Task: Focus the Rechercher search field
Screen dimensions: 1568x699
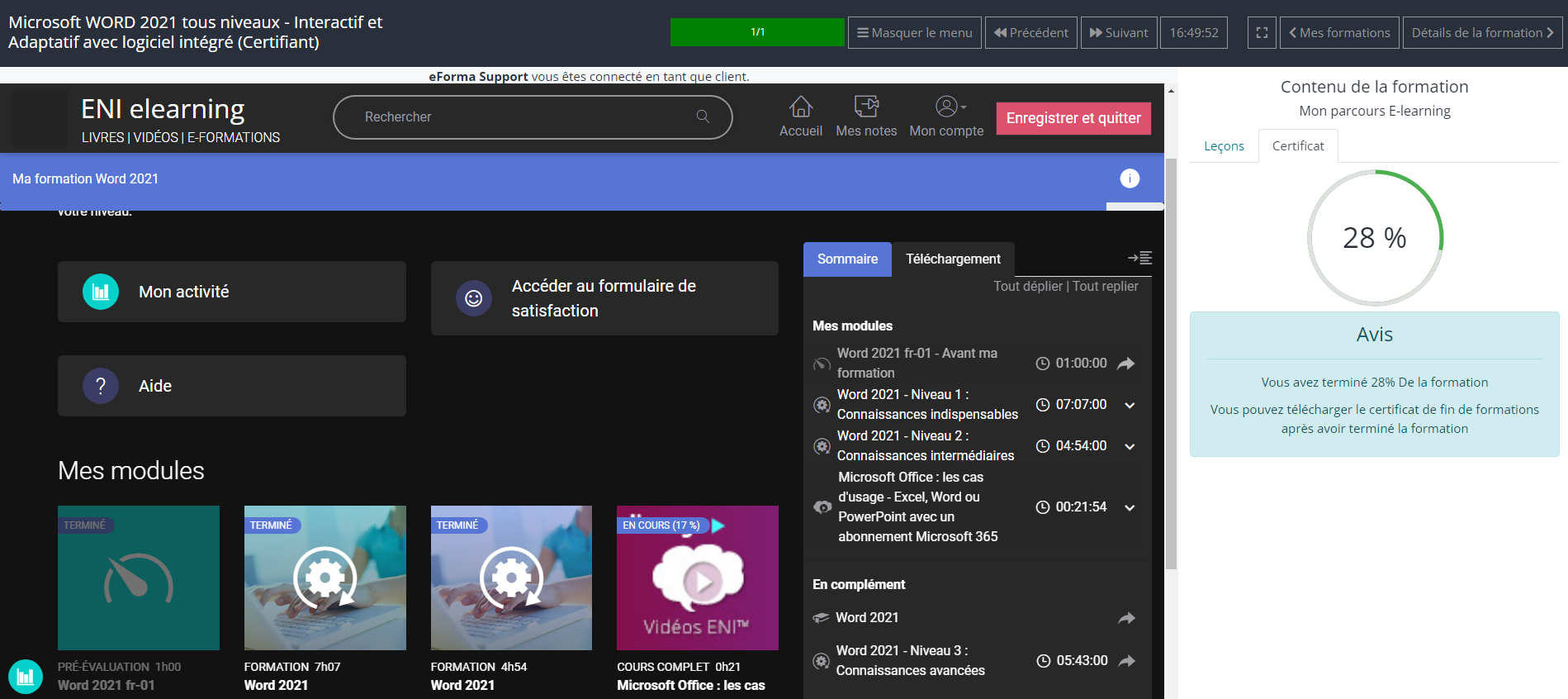Action: point(533,117)
